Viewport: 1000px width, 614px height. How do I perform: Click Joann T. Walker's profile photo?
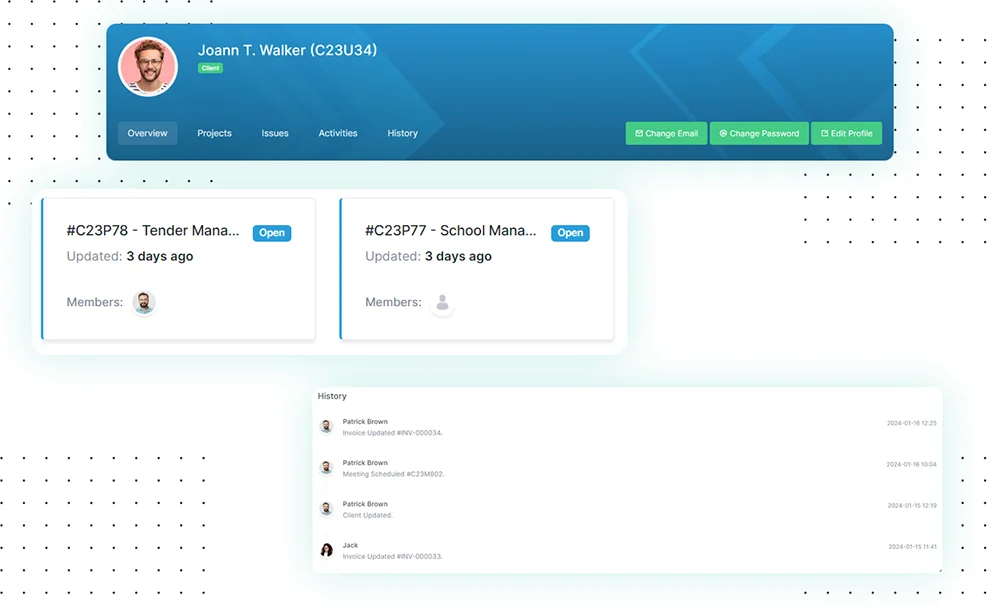[148, 67]
